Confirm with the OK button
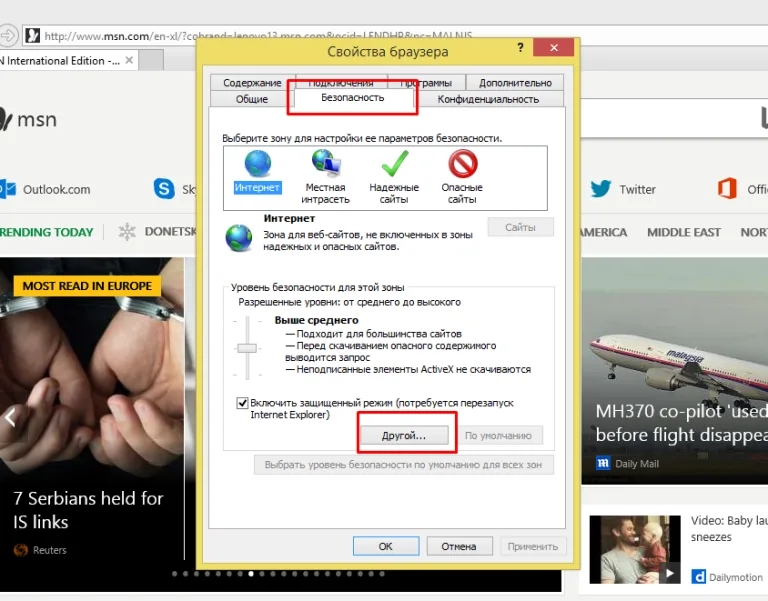This screenshot has width=768, height=601. tap(386, 546)
